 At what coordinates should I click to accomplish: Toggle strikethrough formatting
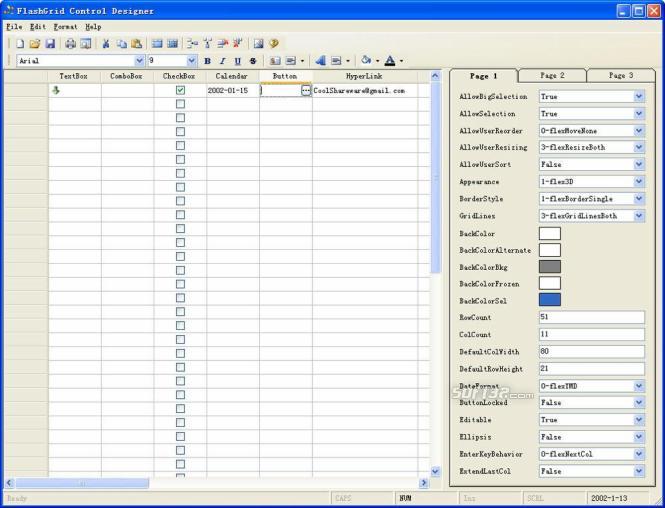coord(253,61)
